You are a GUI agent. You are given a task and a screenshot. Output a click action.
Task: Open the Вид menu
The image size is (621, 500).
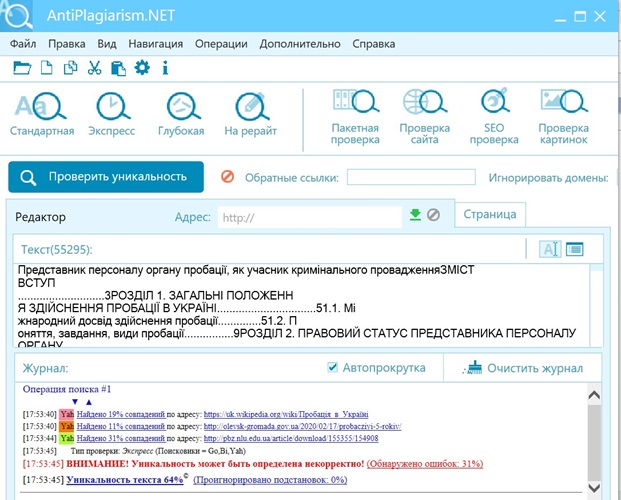point(107,44)
